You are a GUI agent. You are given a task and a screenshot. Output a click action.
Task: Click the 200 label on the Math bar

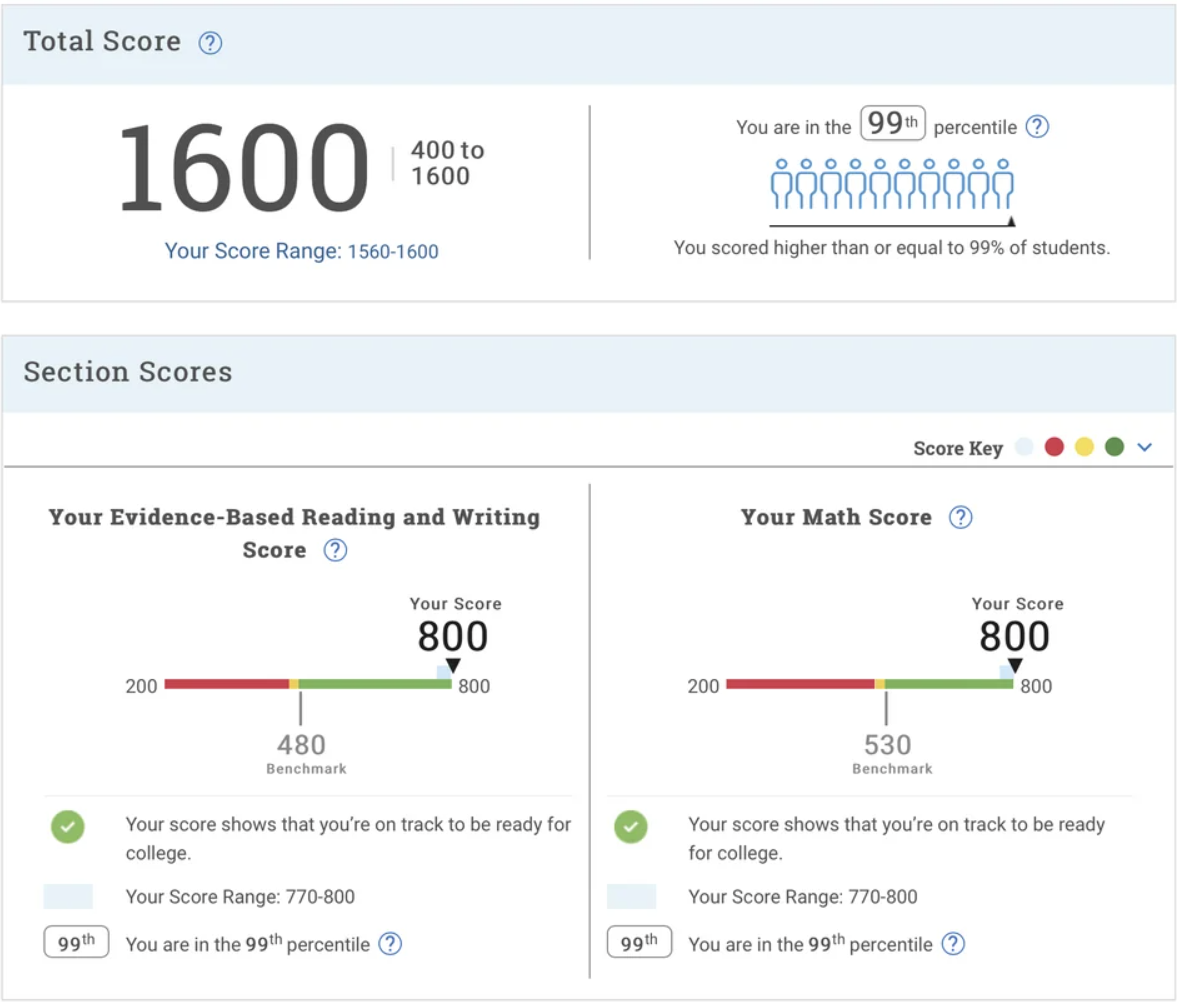click(703, 686)
